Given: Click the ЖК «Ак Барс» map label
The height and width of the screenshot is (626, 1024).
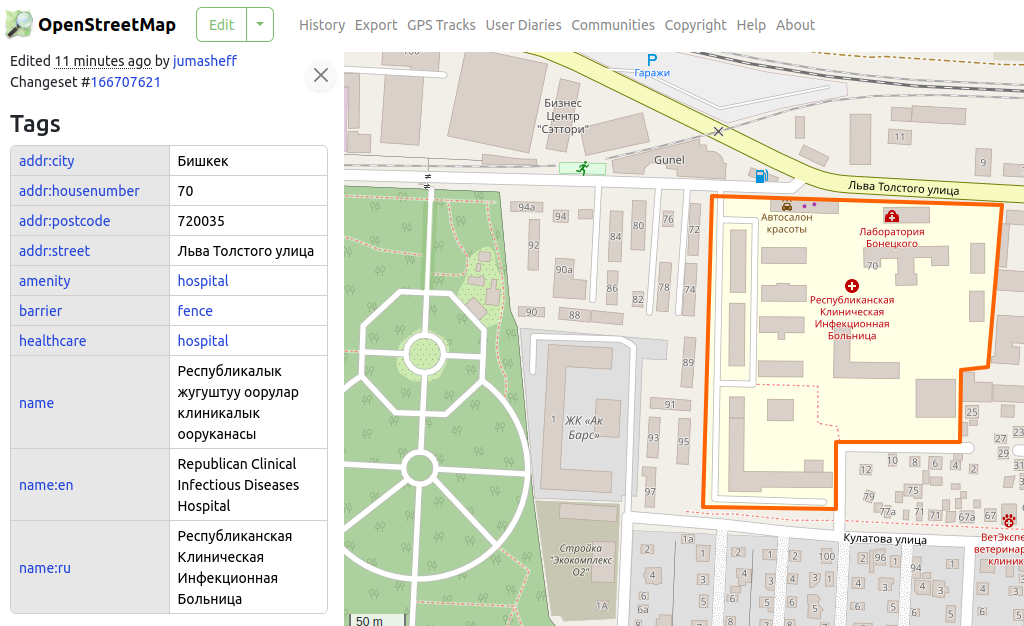Looking at the screenshot, I should click(584, 428).
